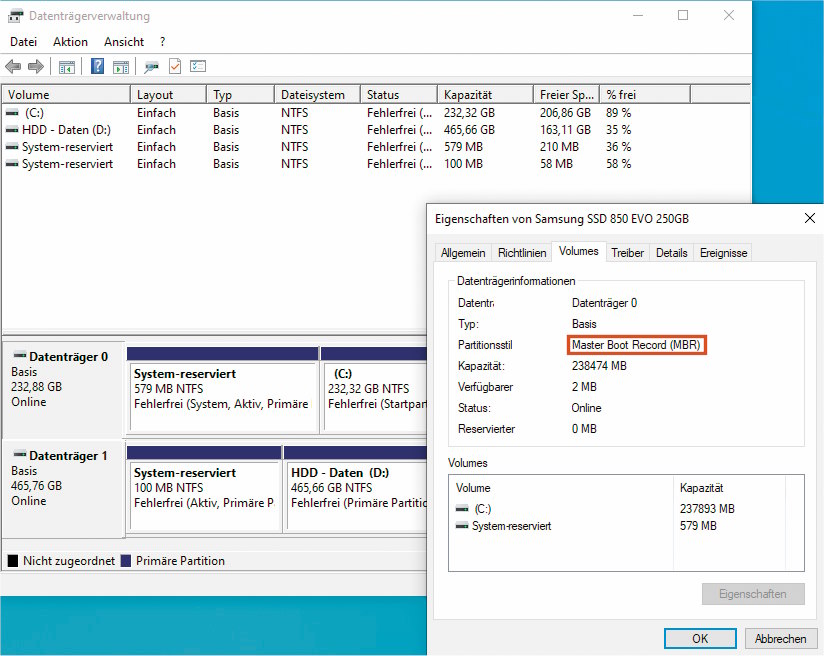Sort by the Typ column header
Viewport: 824px width, 656px height.
(x=240, y=95)
